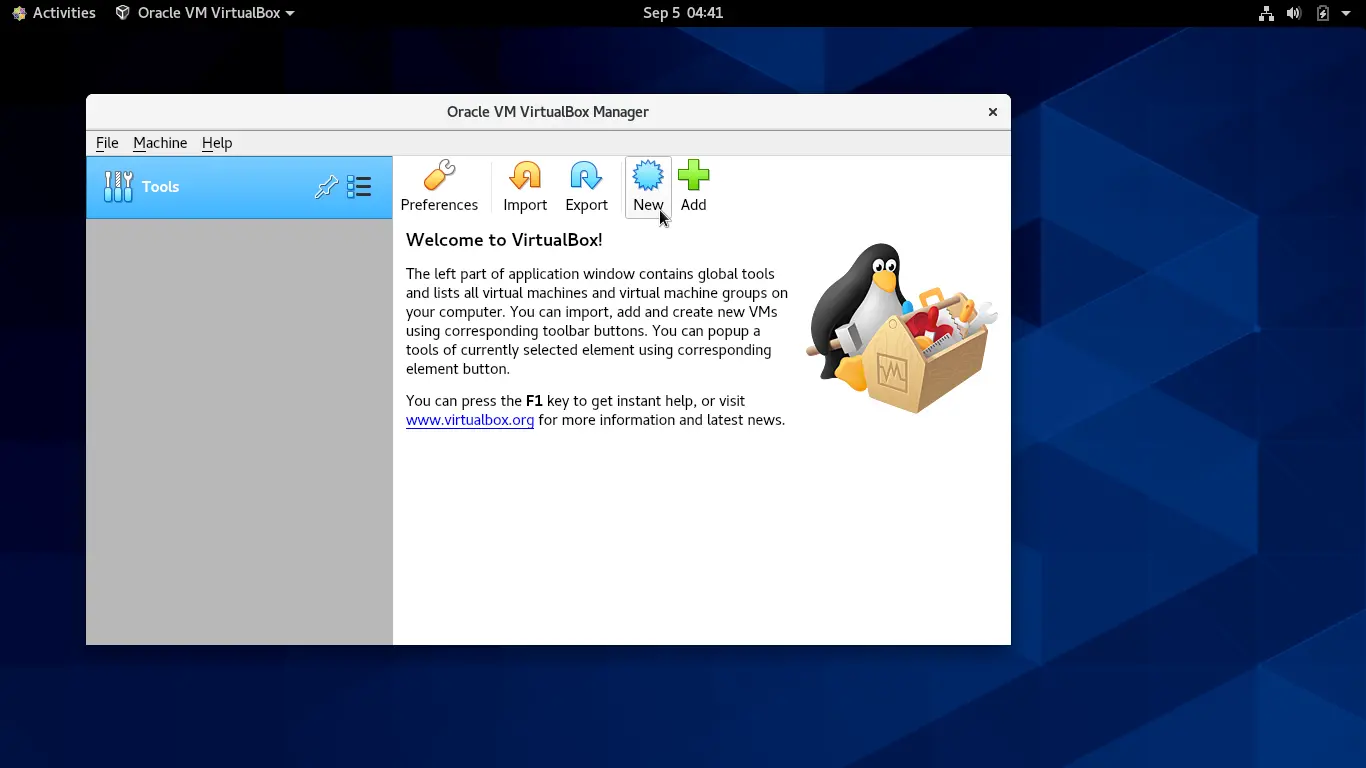Open the Help menu for instant help
Screen dimensions: 1366x768
(x=217, y=143)
